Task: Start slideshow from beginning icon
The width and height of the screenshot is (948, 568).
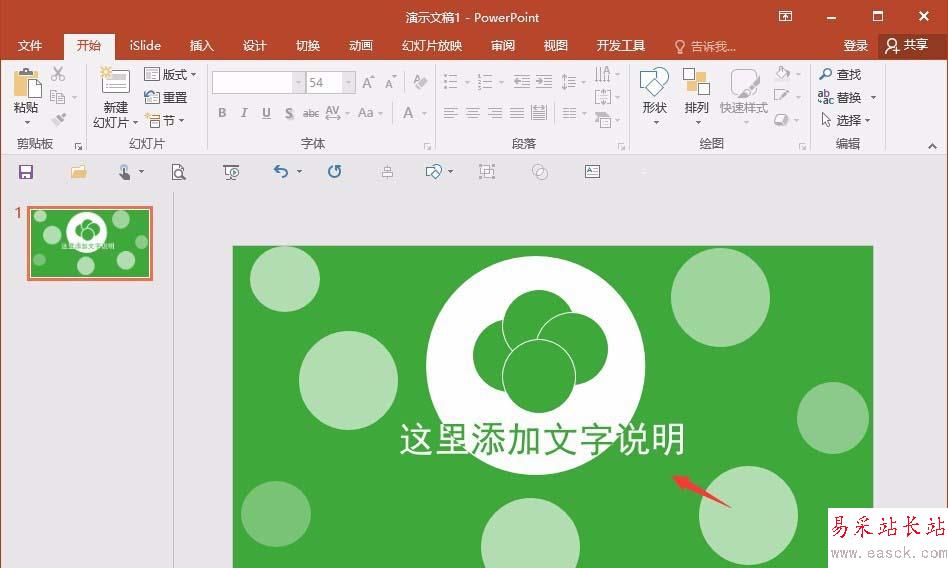Action: pyautogui.click(x=231, y=172)
